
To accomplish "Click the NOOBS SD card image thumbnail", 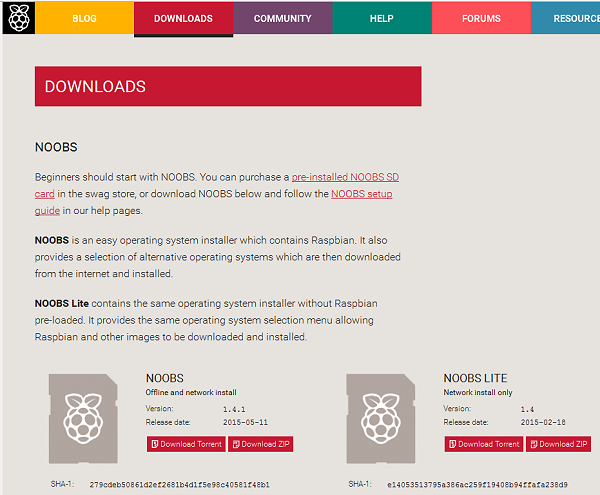I will click(x=83, y=418).
